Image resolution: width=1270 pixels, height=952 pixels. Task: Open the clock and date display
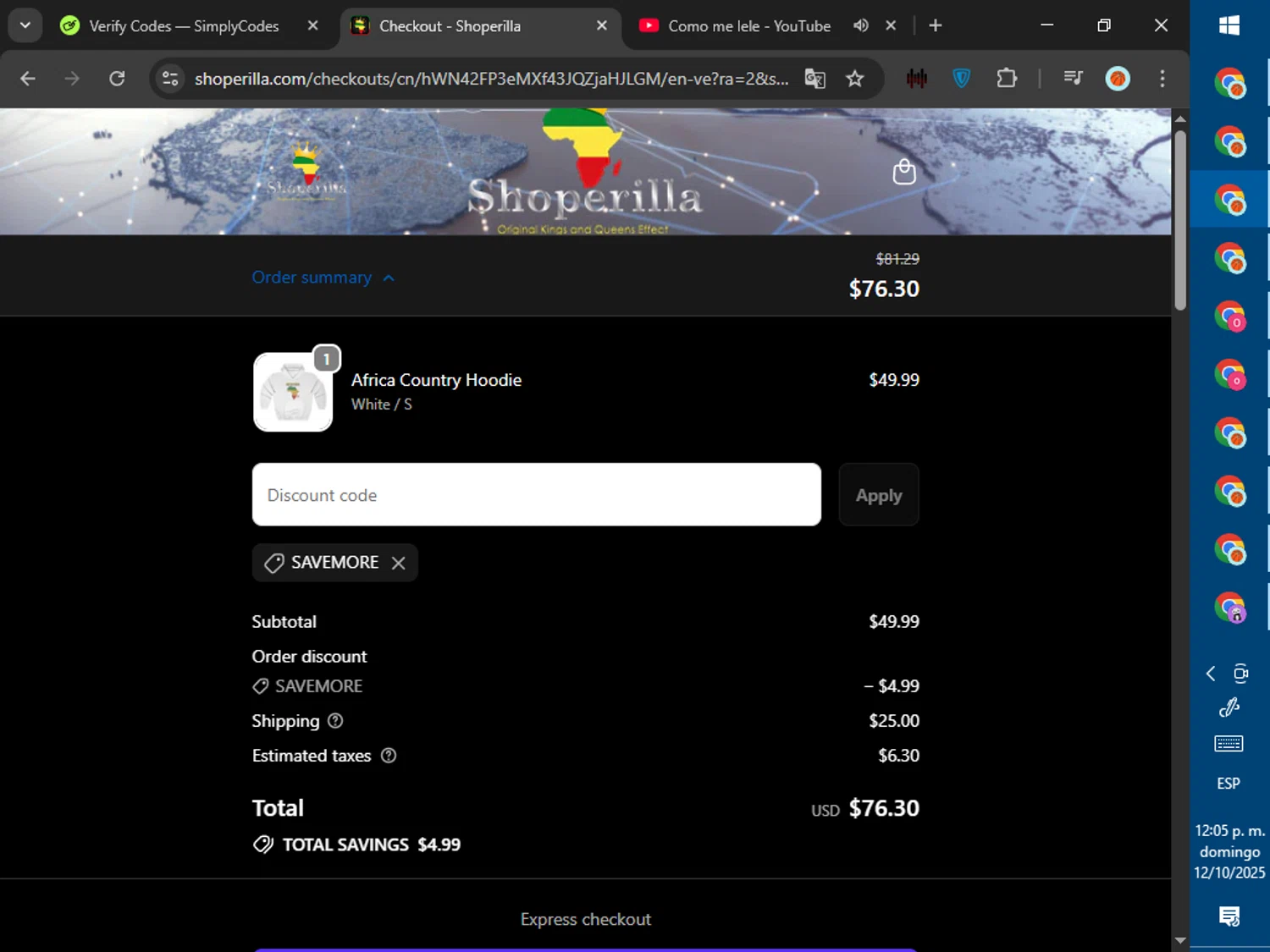click(x=1229, y=851)
